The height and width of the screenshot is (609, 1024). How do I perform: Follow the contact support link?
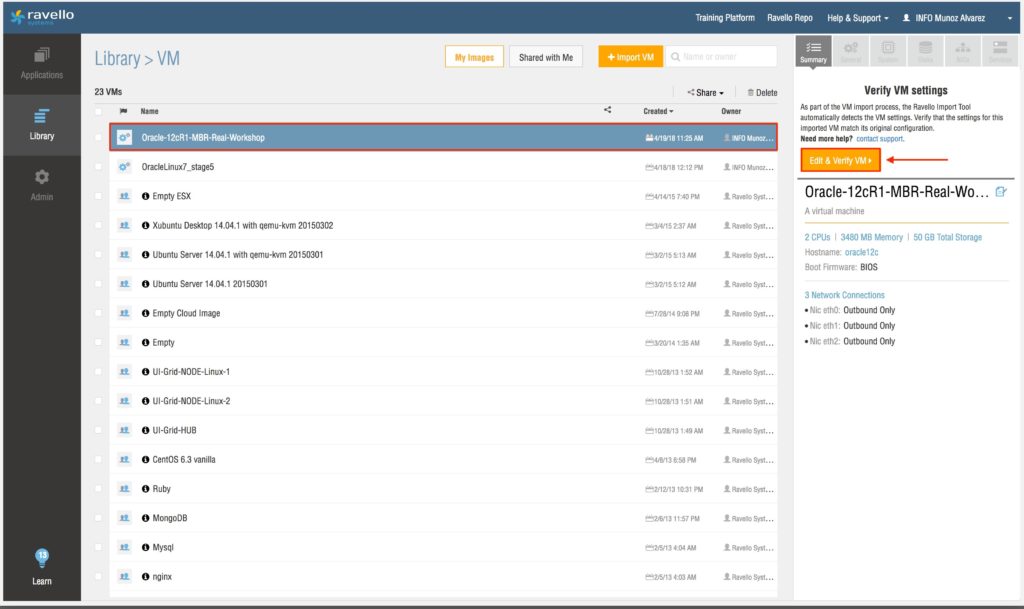878,138
